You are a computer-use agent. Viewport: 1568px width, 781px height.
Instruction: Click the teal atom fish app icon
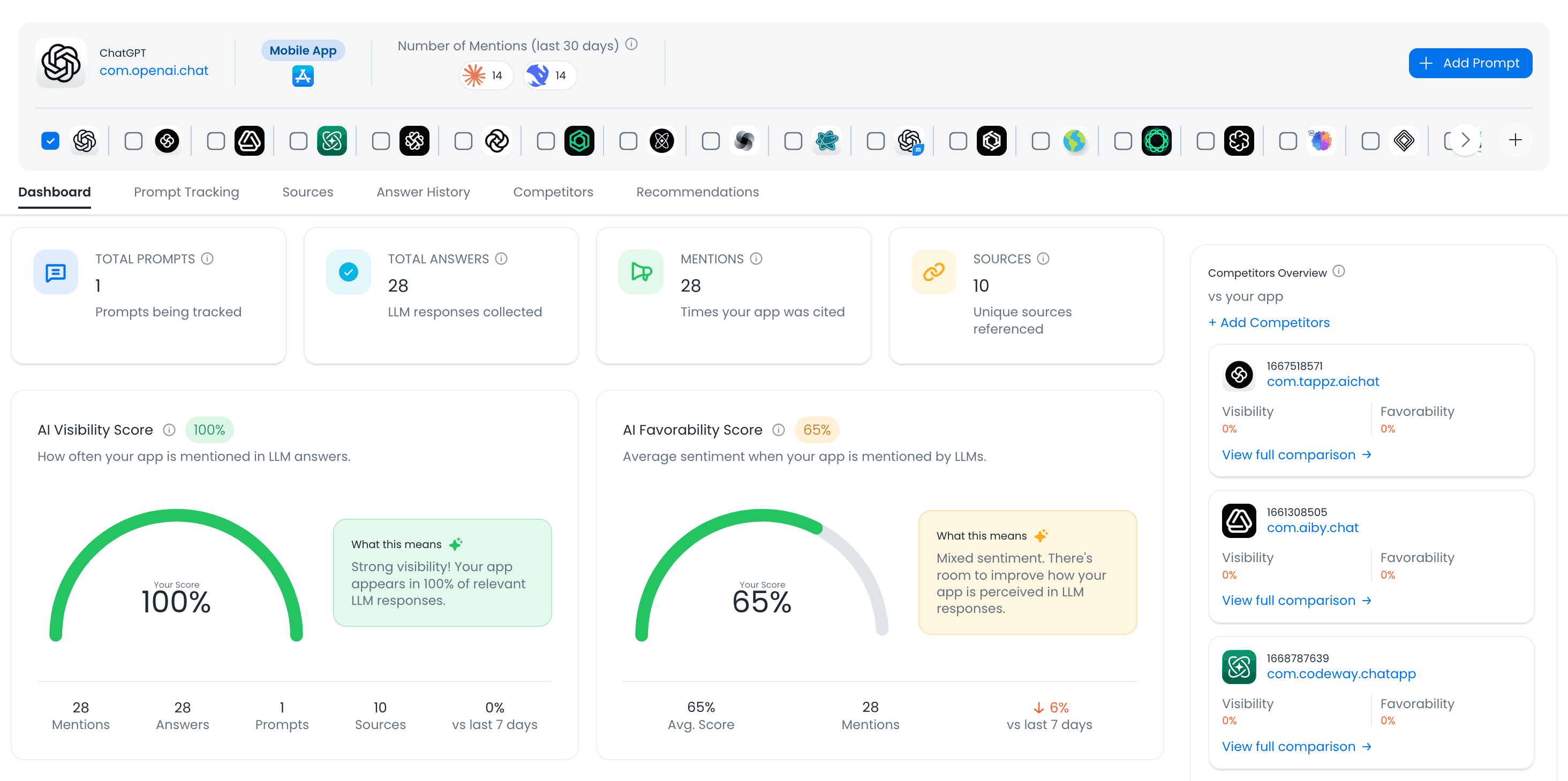827,141
